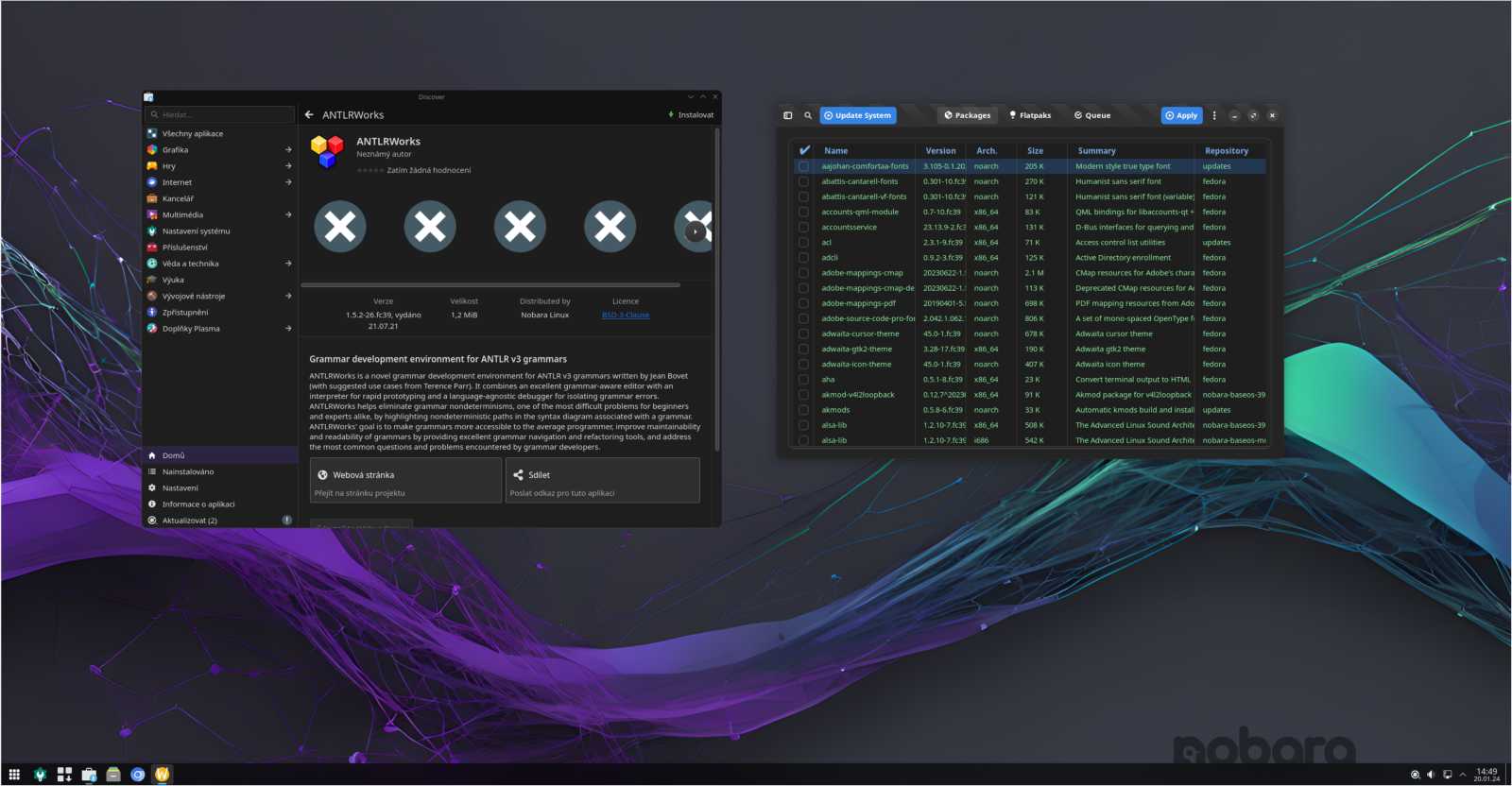The width and height of the screenshot is (1512, 786).
Task: Select Příslušenství category in Discover
Action: point(219,248)
